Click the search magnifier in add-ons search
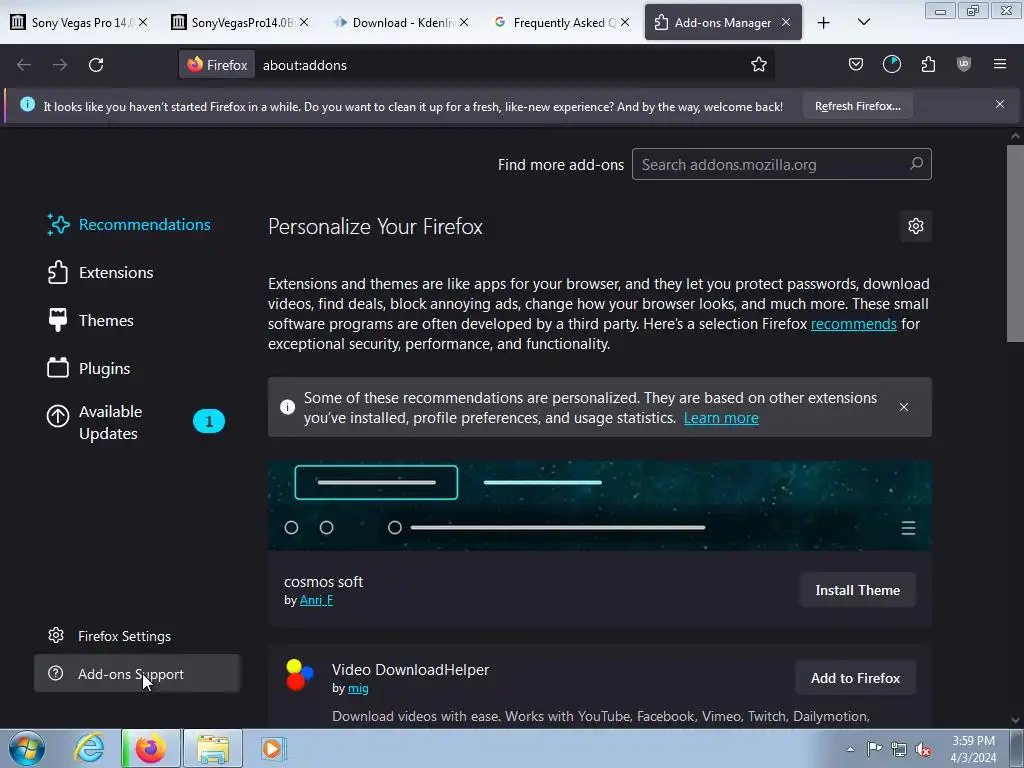1024x768 pixels. click(916, 164)
